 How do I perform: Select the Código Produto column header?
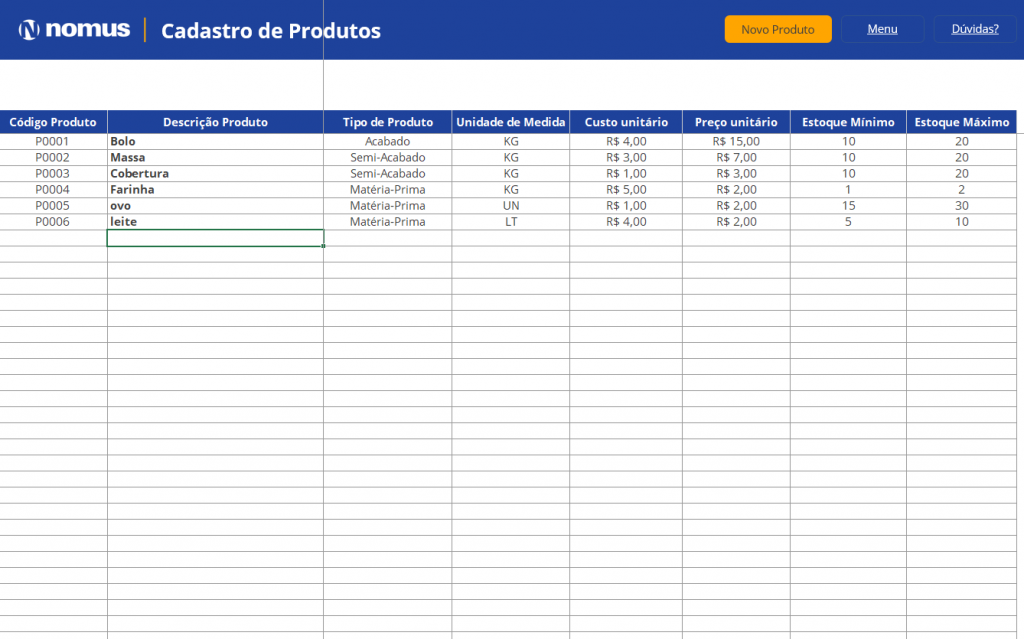53,122
